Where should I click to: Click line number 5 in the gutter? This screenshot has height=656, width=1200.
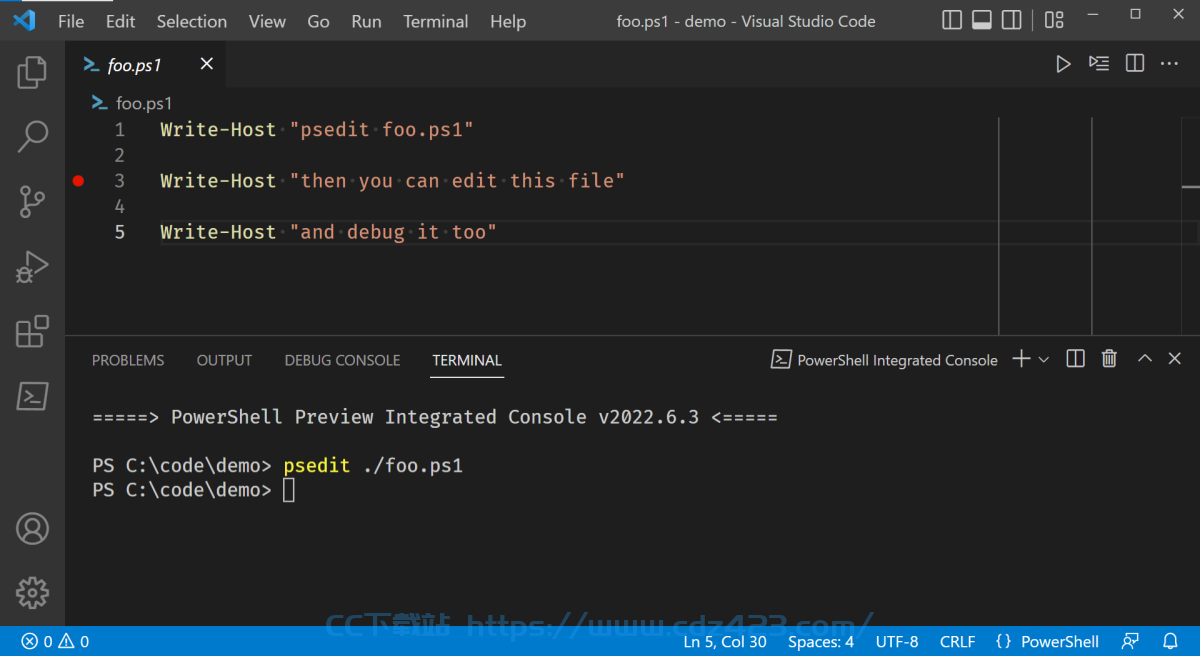[120, 232]
